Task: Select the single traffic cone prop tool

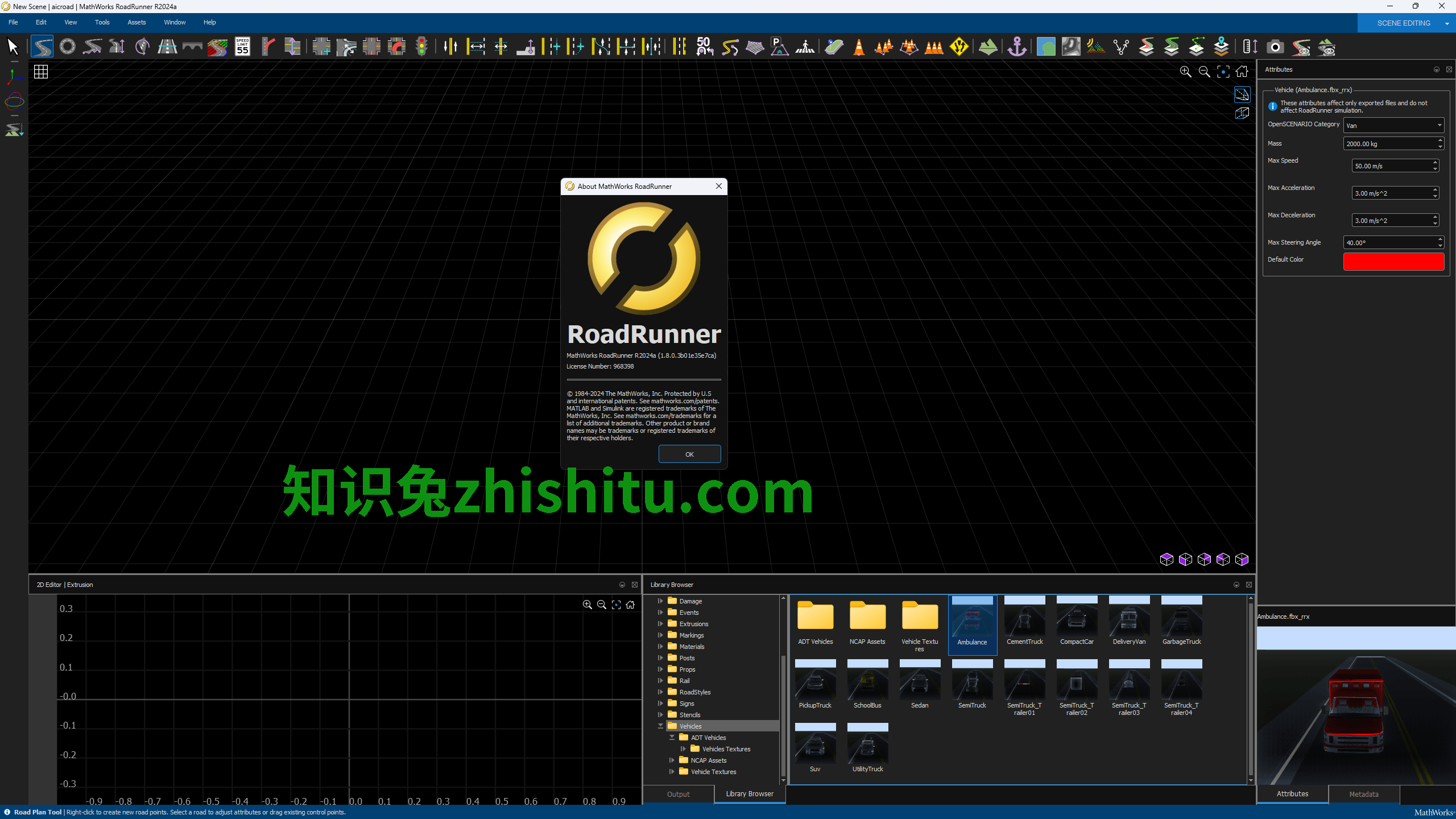Action: 859,47
